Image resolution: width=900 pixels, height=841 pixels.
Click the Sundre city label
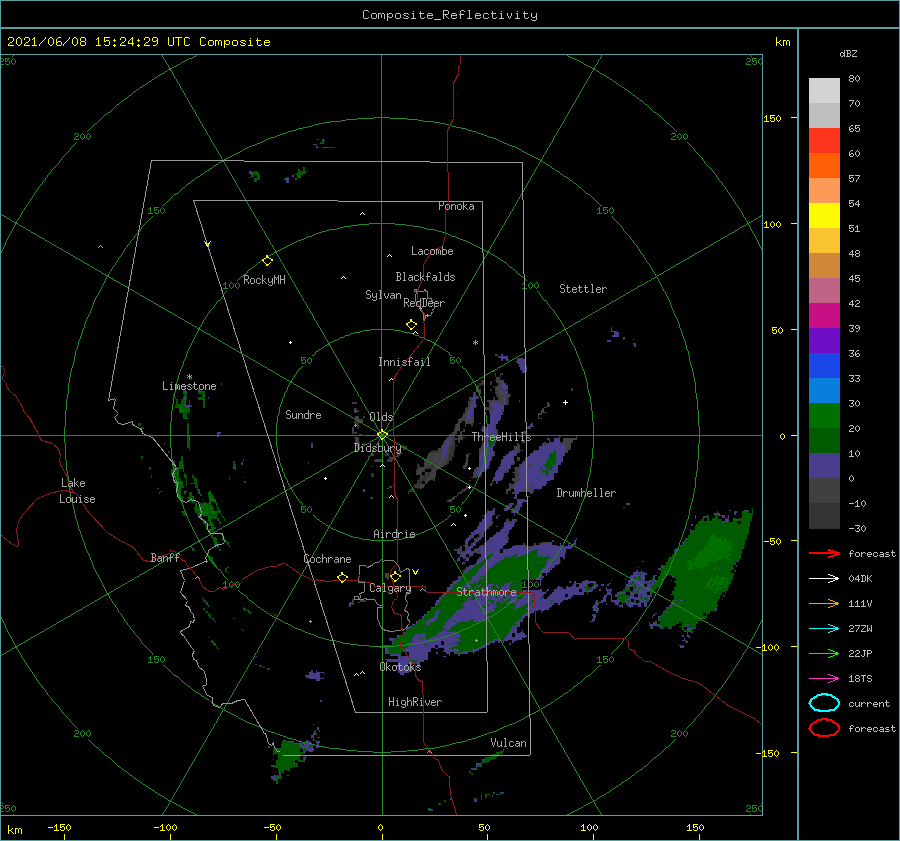point(303,414)
